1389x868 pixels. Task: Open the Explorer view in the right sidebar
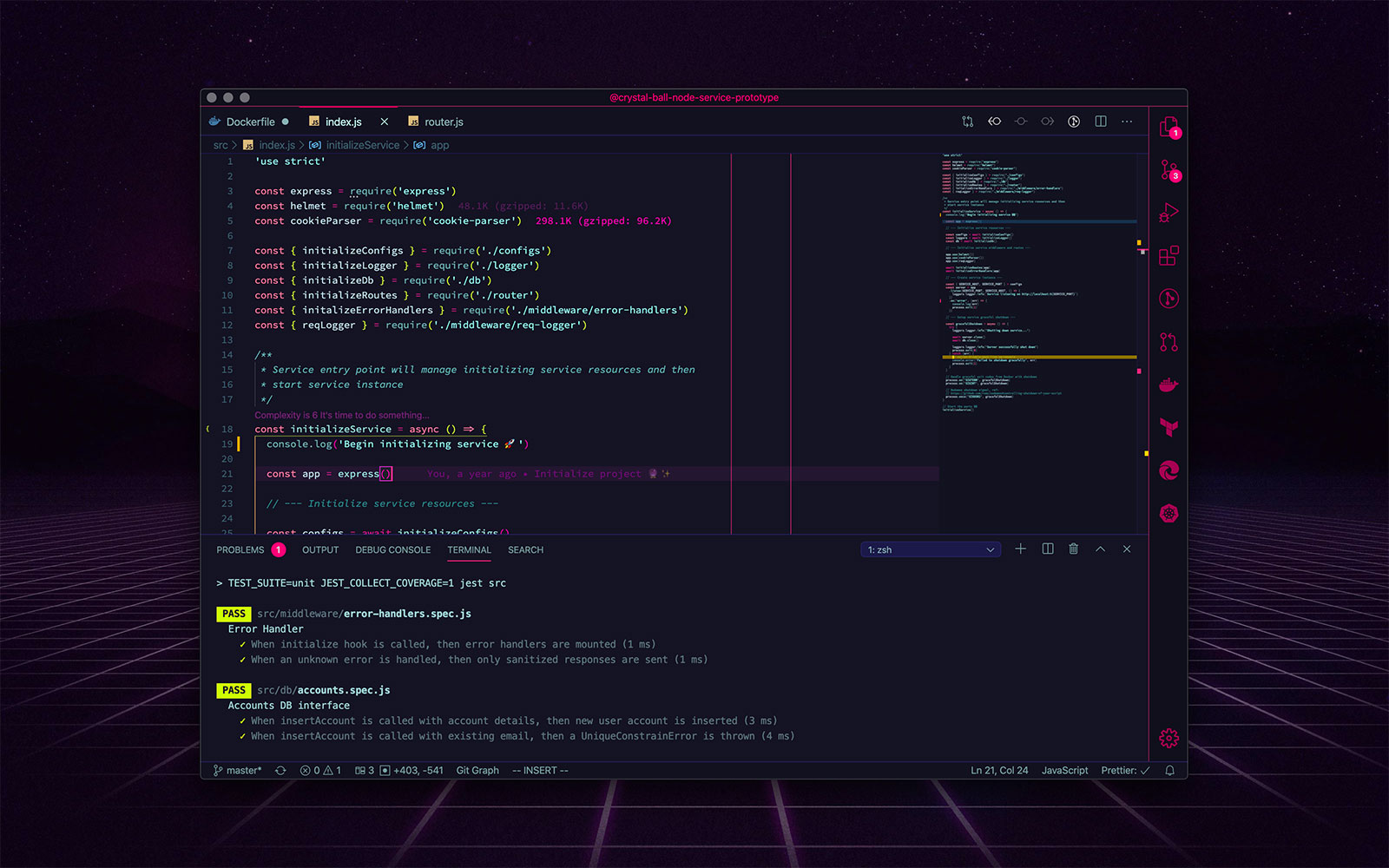tap(1168, 127)
